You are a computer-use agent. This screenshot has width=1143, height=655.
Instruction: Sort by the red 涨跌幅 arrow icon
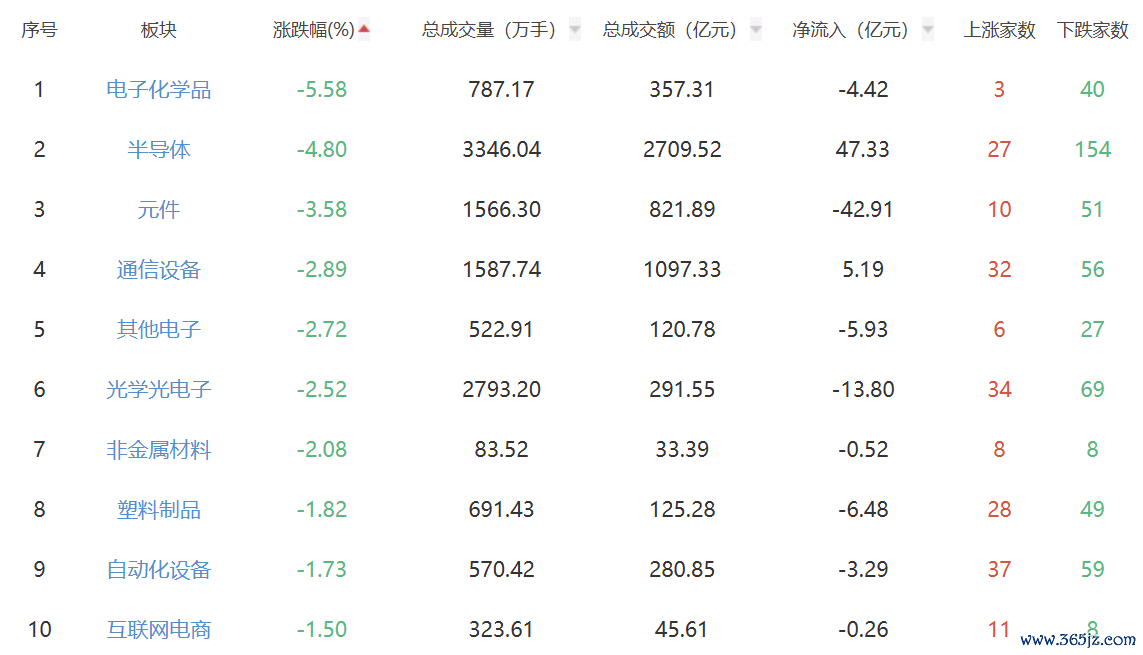[x=364, y=29]
